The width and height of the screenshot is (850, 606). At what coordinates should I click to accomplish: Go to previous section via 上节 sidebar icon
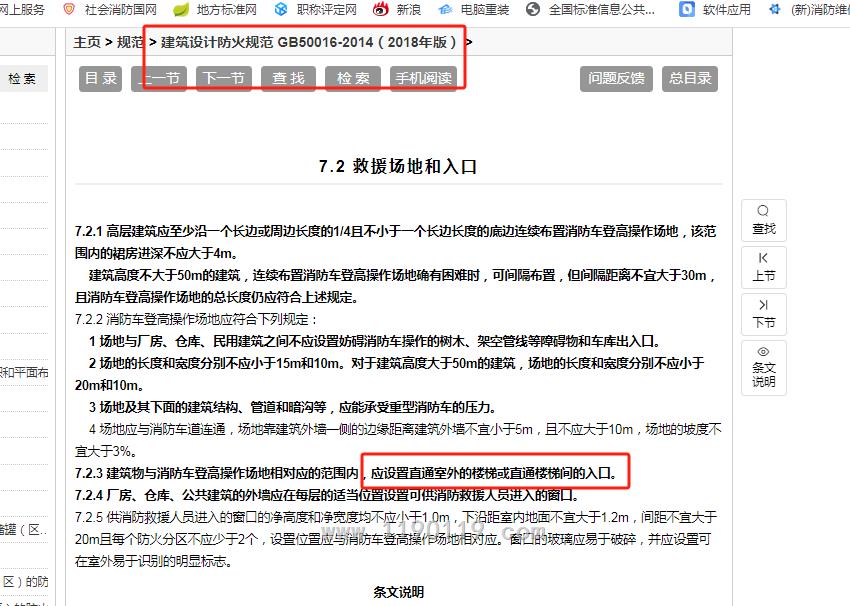763,258
